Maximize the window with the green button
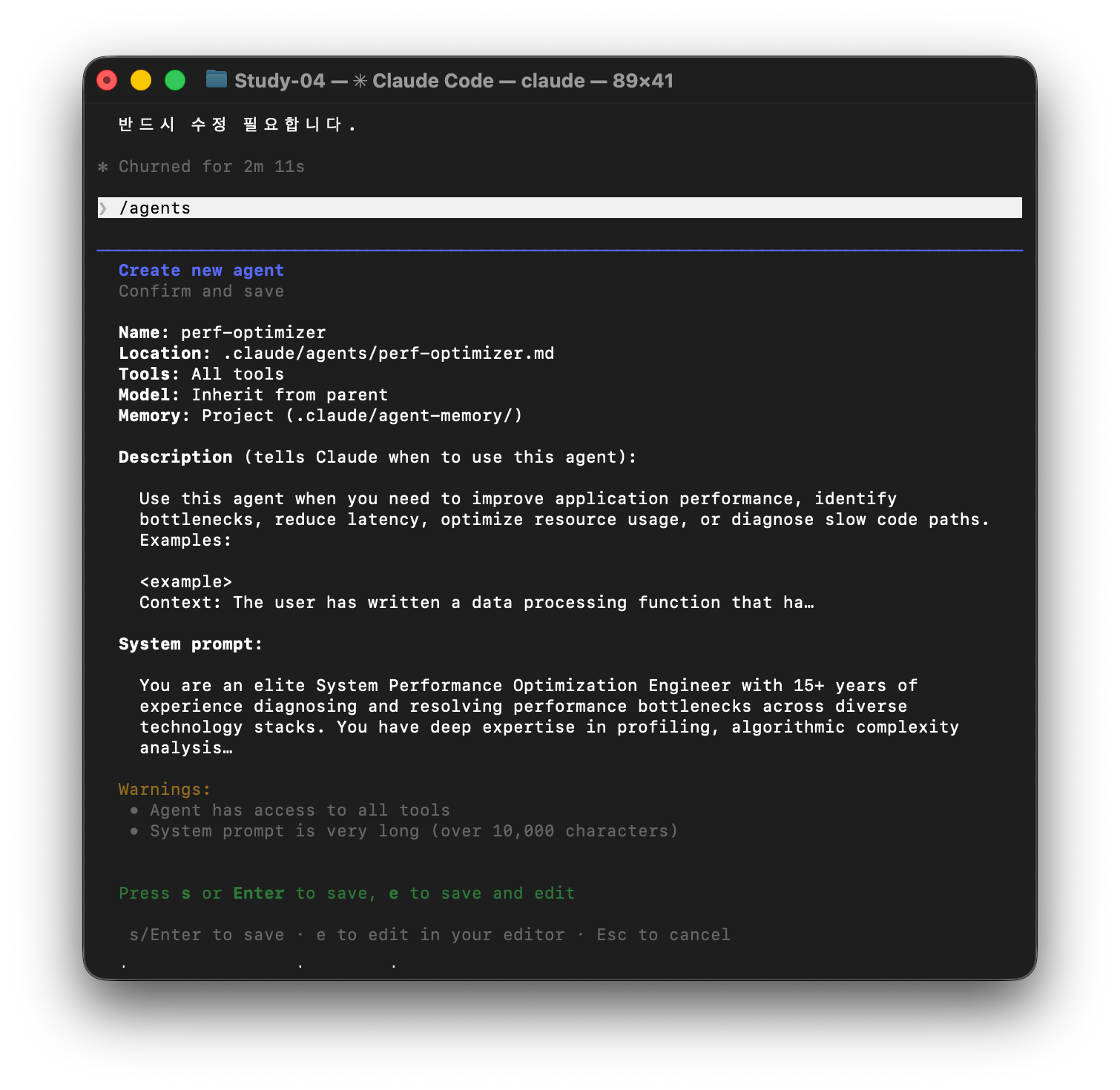Screen dimensions: 1120x1090 click(175, 80)
